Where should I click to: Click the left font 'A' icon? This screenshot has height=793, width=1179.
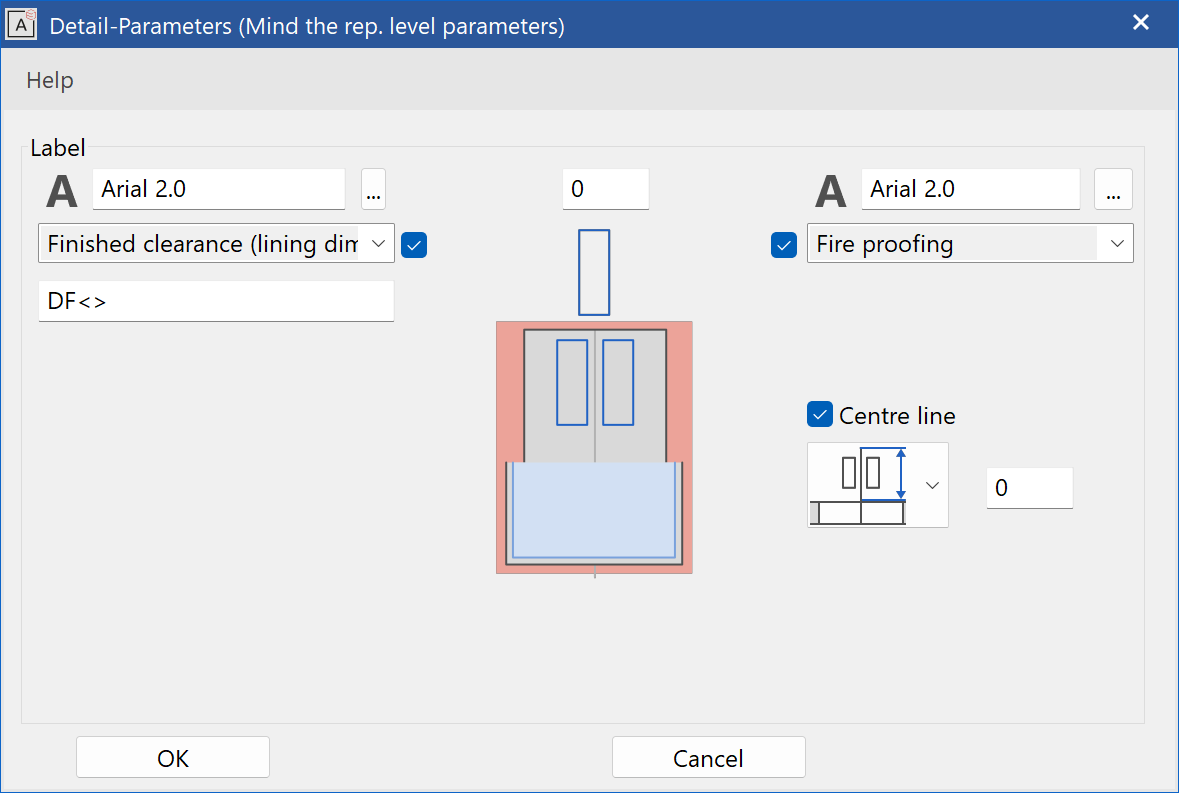[x=62, y=191]
